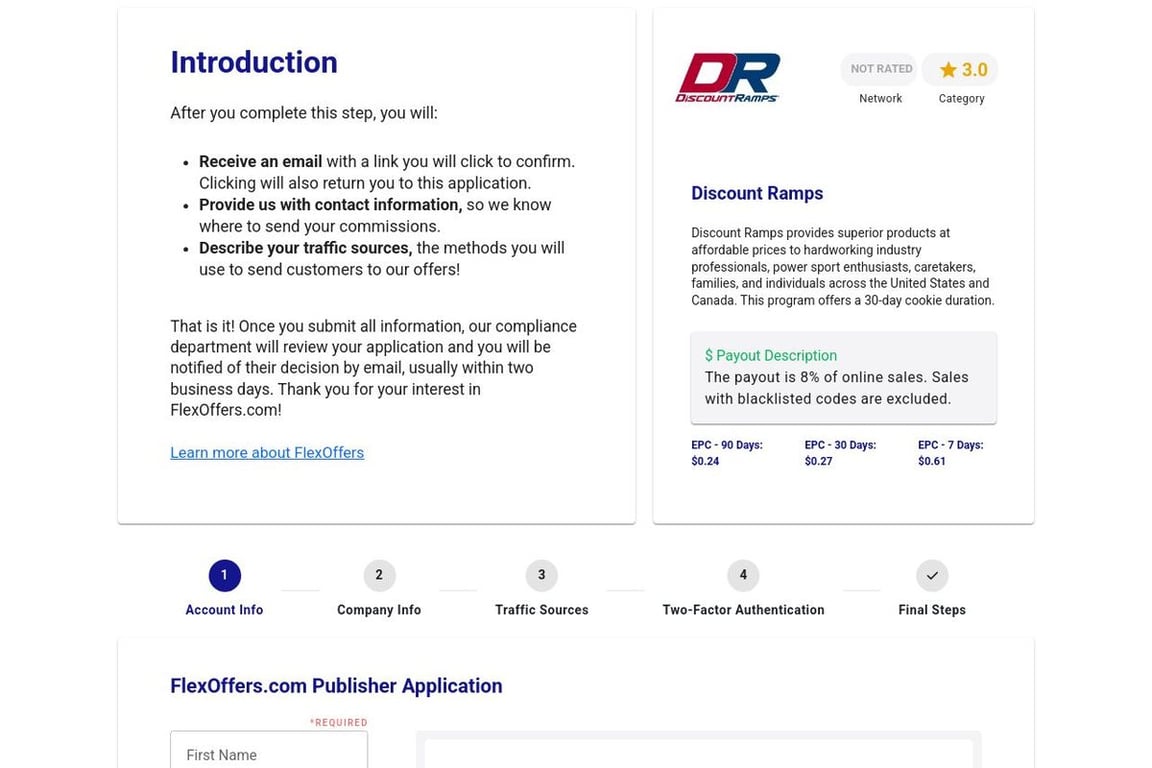This screenshot has height=768, width=1152.
Task: Click the Discount Ramps logo
Action: tap(727, 78)
